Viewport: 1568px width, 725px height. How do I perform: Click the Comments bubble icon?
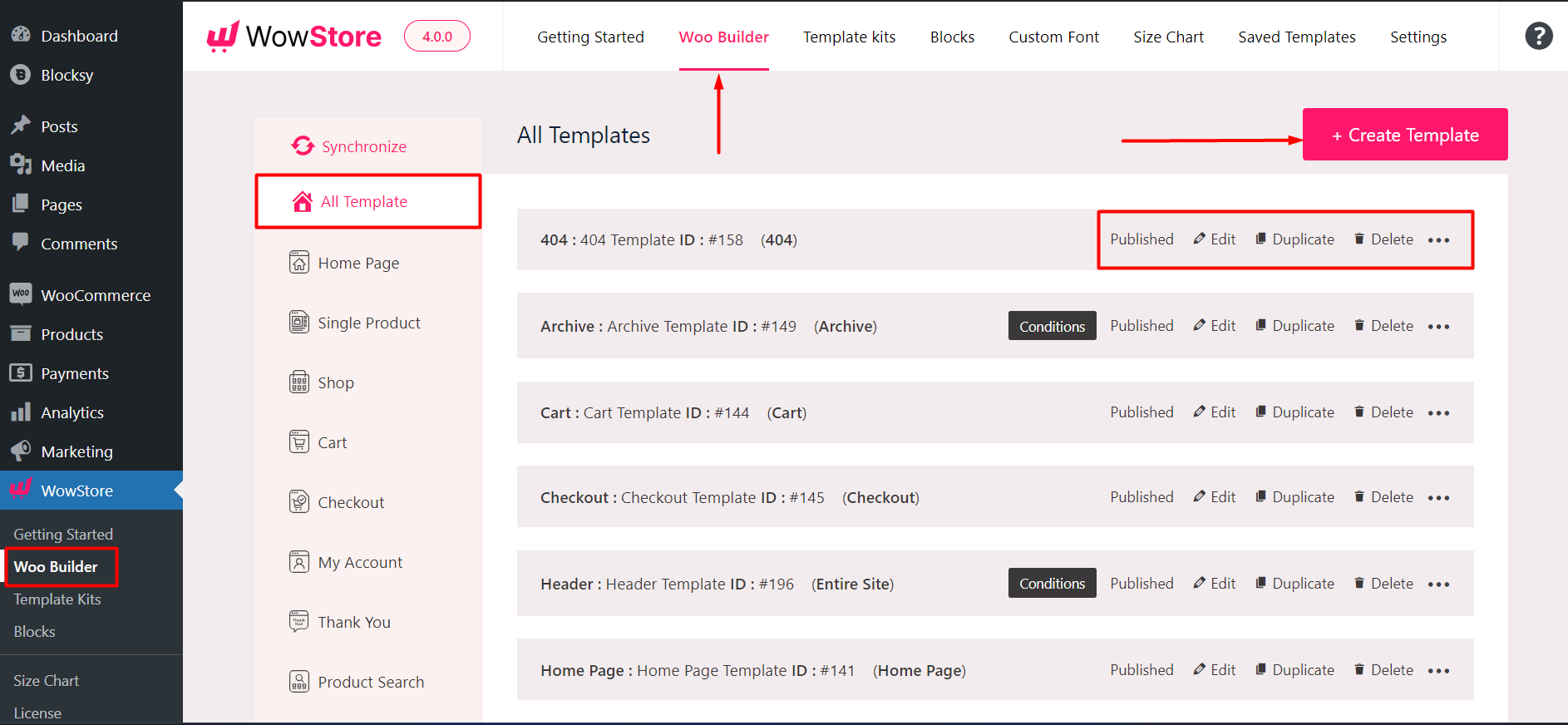click(21, 243)
